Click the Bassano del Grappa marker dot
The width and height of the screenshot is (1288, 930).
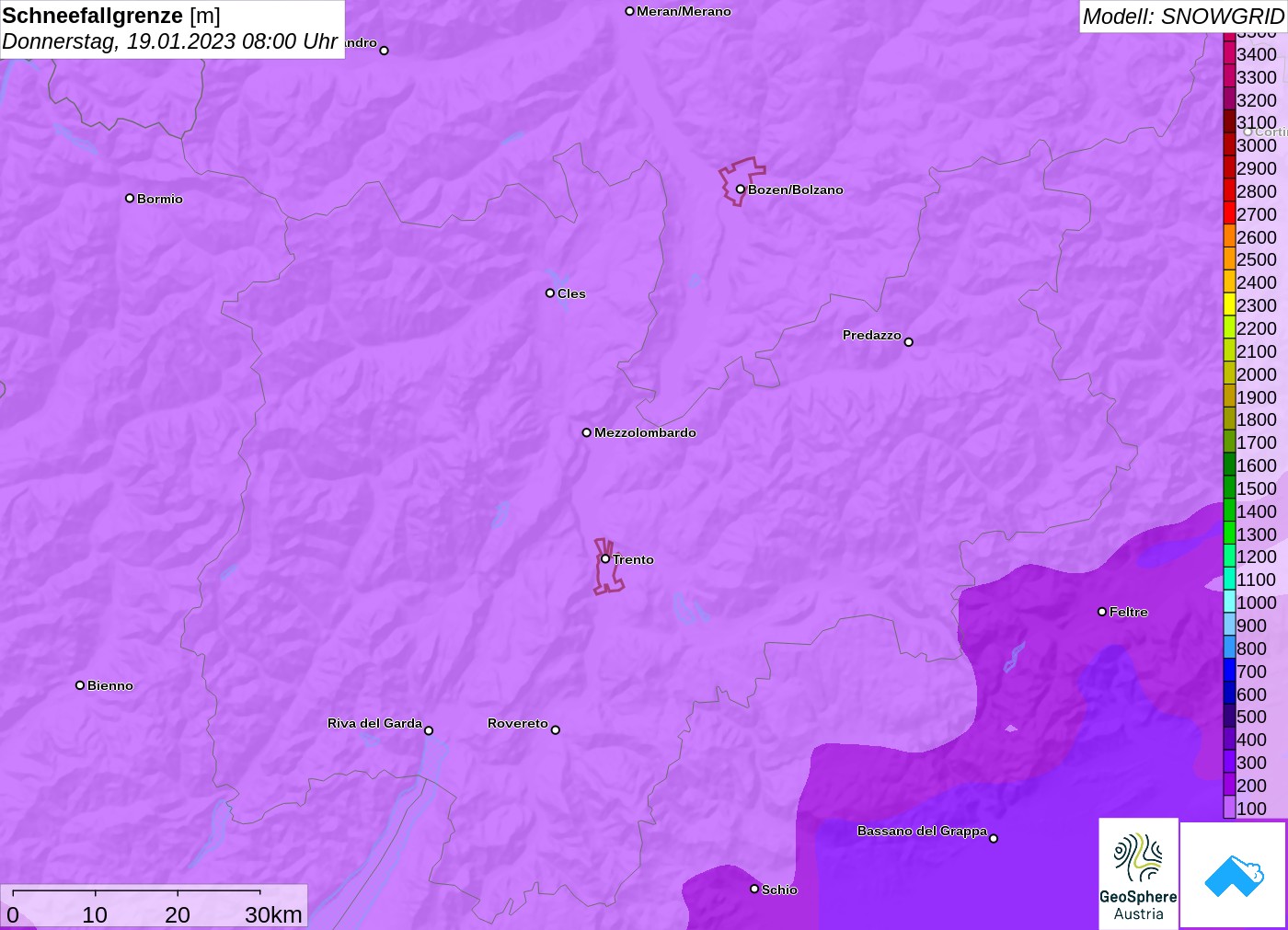[x=994, y=838]
